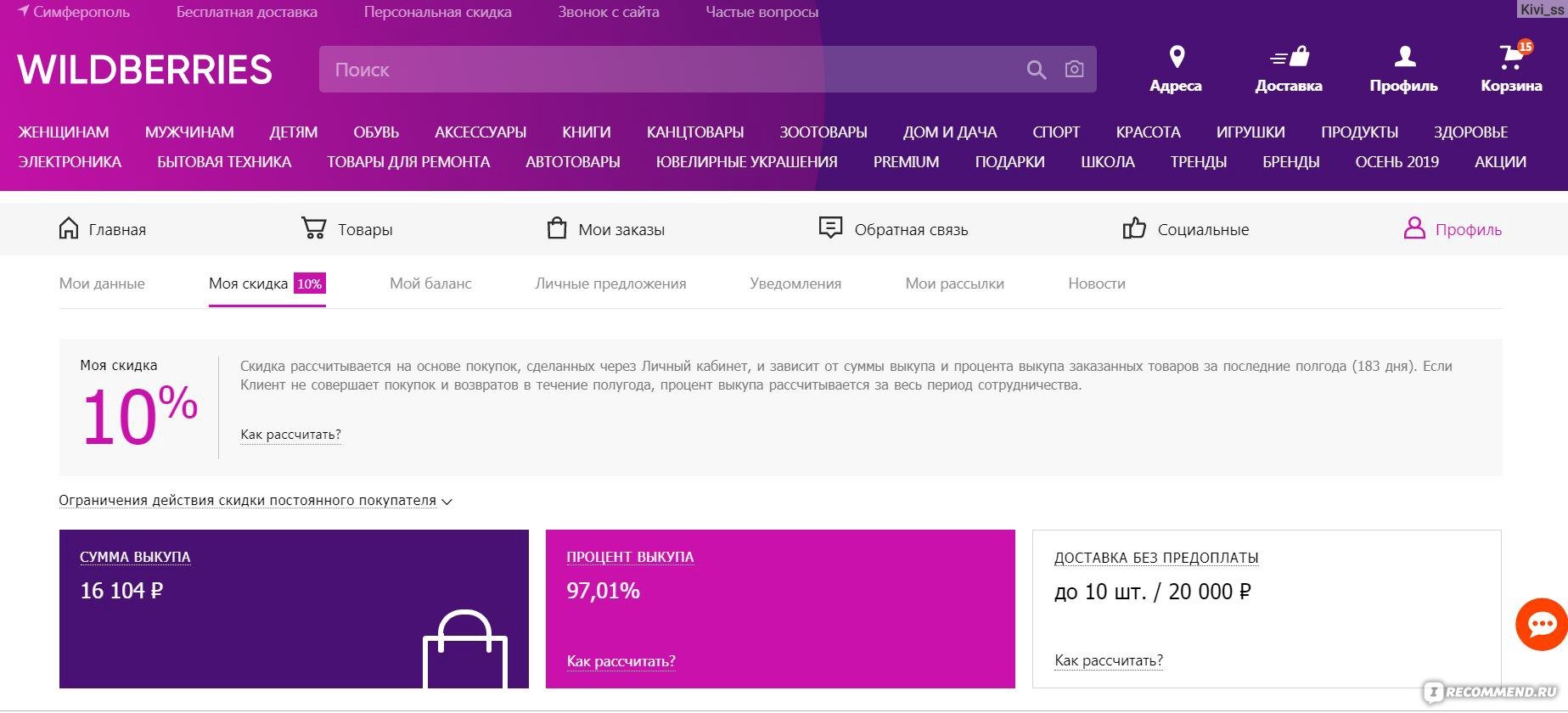Click Как рассчитать? under Моя скидка
Screen dimensions: 1568x713
point(290,435)
